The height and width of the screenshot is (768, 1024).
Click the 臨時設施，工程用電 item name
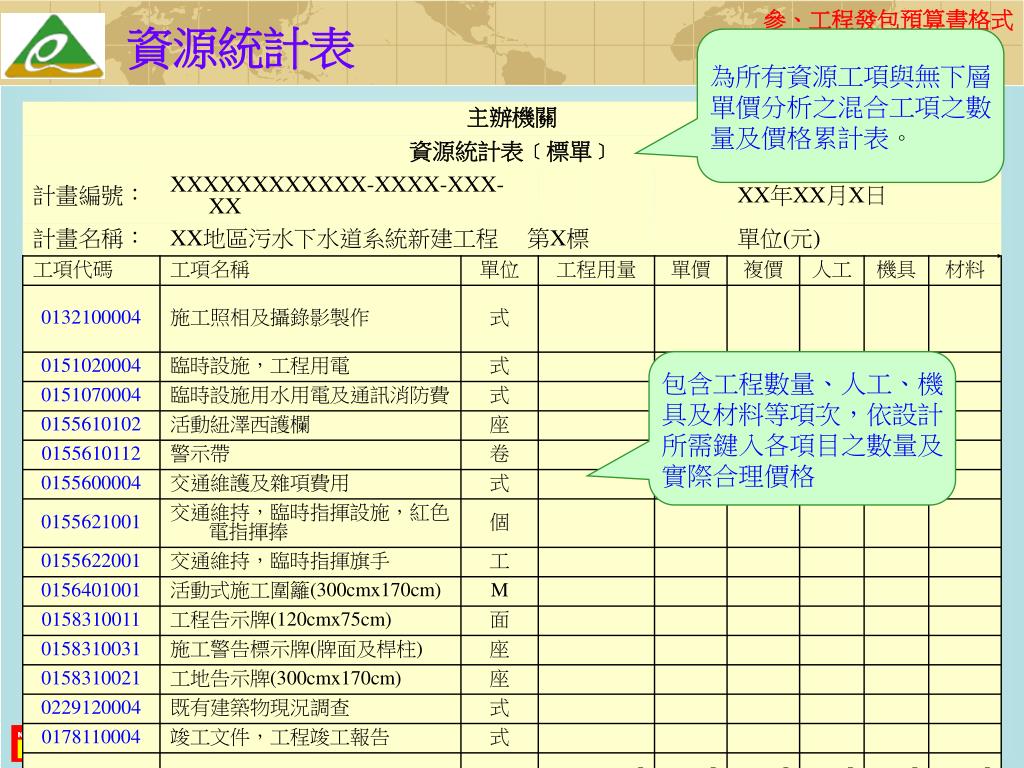click(x=260, y=366)
